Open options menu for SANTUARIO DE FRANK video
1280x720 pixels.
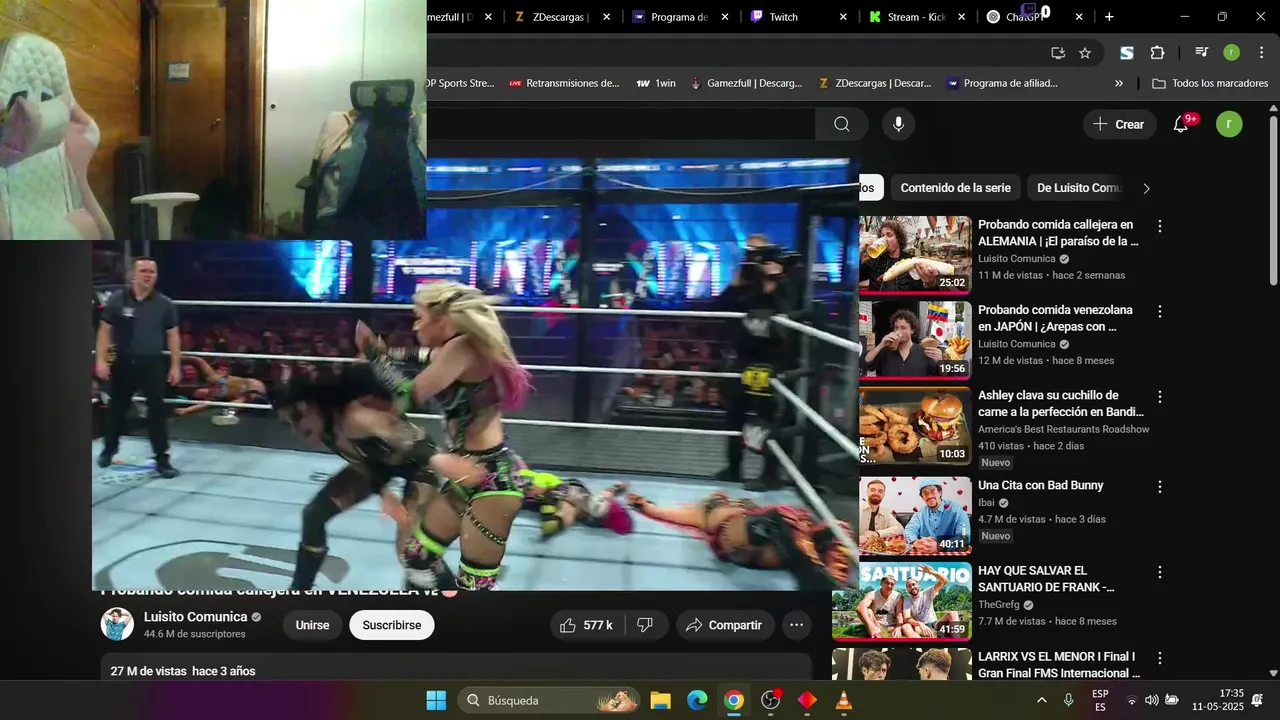point(1160,573)
